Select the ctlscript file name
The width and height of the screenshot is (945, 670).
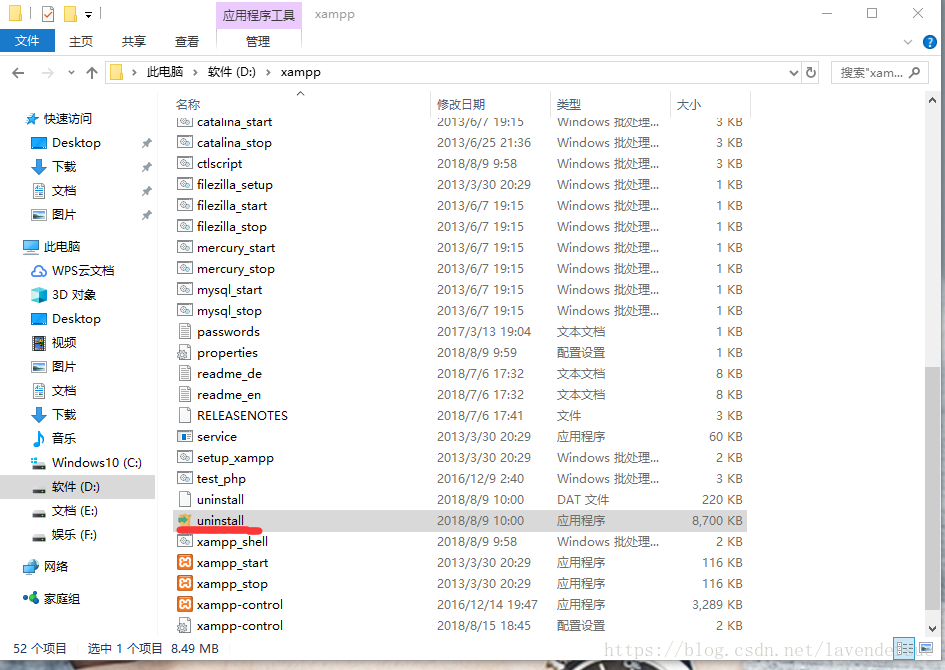click(219, 164)
